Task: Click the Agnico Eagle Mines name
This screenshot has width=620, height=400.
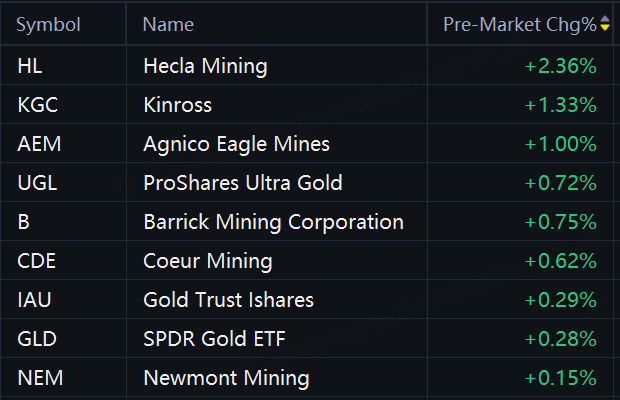Action: pyautogui.click(x=236, y=144)
